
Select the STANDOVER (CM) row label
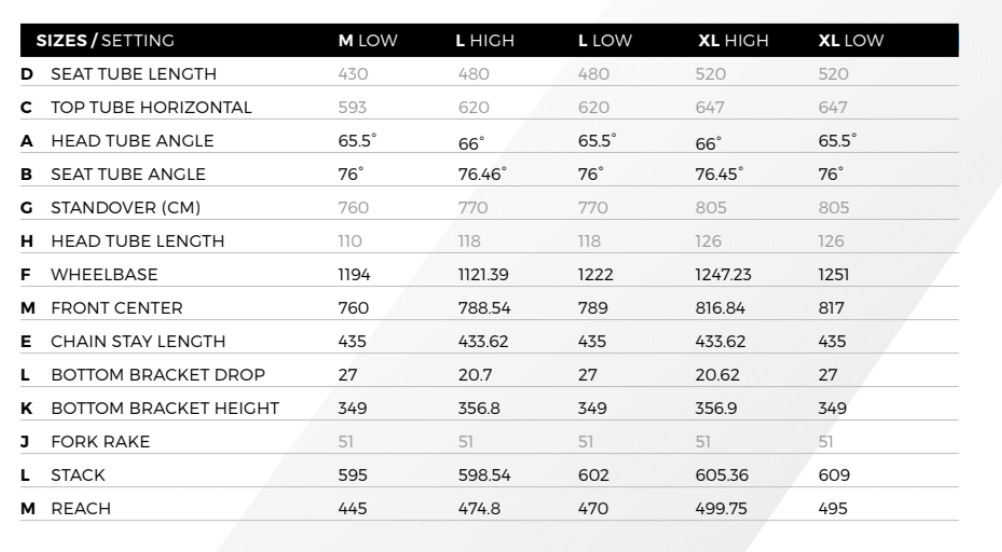[126, 207]
